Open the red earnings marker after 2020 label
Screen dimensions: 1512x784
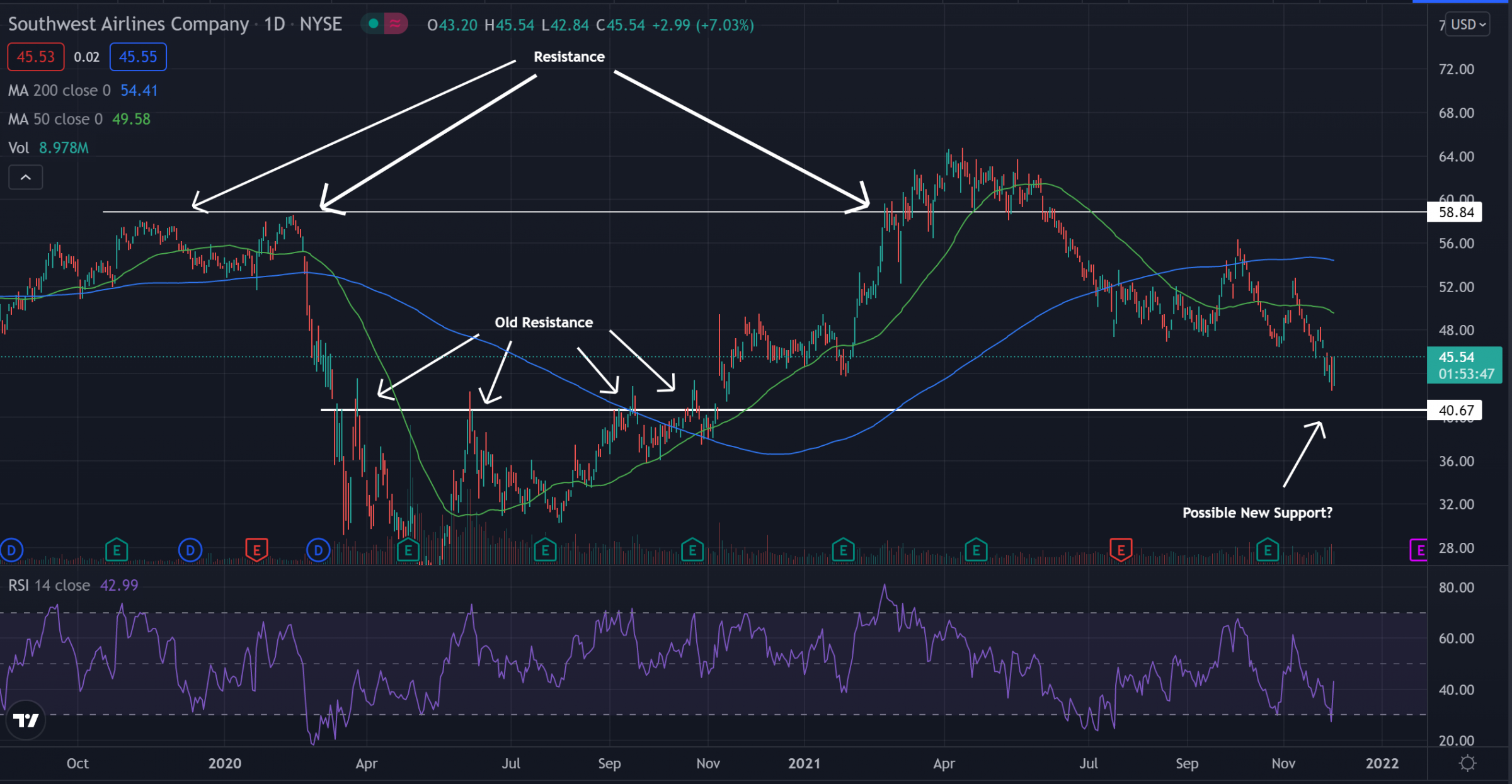coord(256,551)
